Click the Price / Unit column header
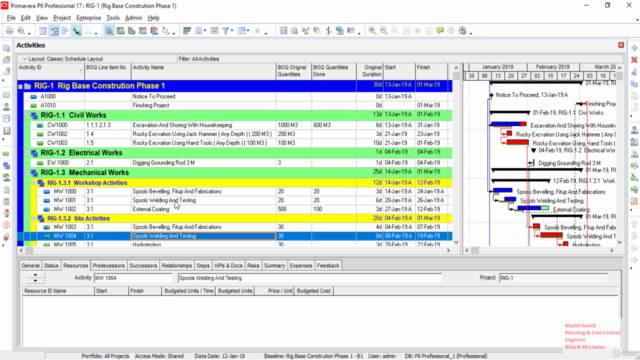Screen dimensions: 640x360 274,291
